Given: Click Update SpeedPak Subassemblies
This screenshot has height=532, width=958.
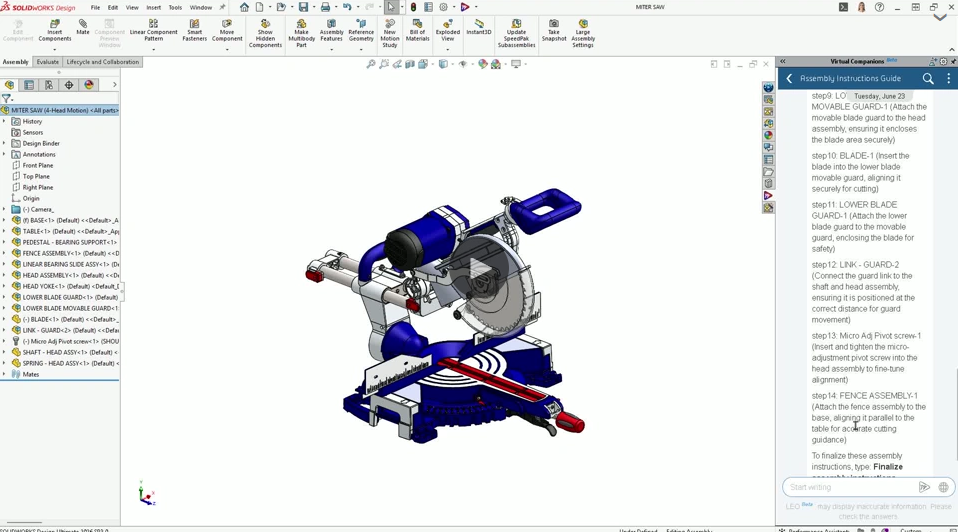Looking at the screenshot, I should pos(516,34).
